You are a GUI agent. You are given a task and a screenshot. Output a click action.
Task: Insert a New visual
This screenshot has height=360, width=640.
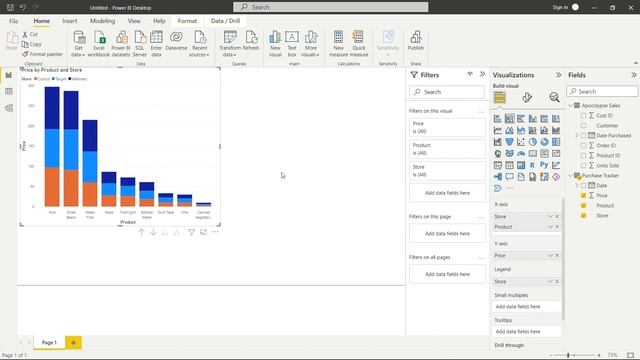[x=275, y=44]
